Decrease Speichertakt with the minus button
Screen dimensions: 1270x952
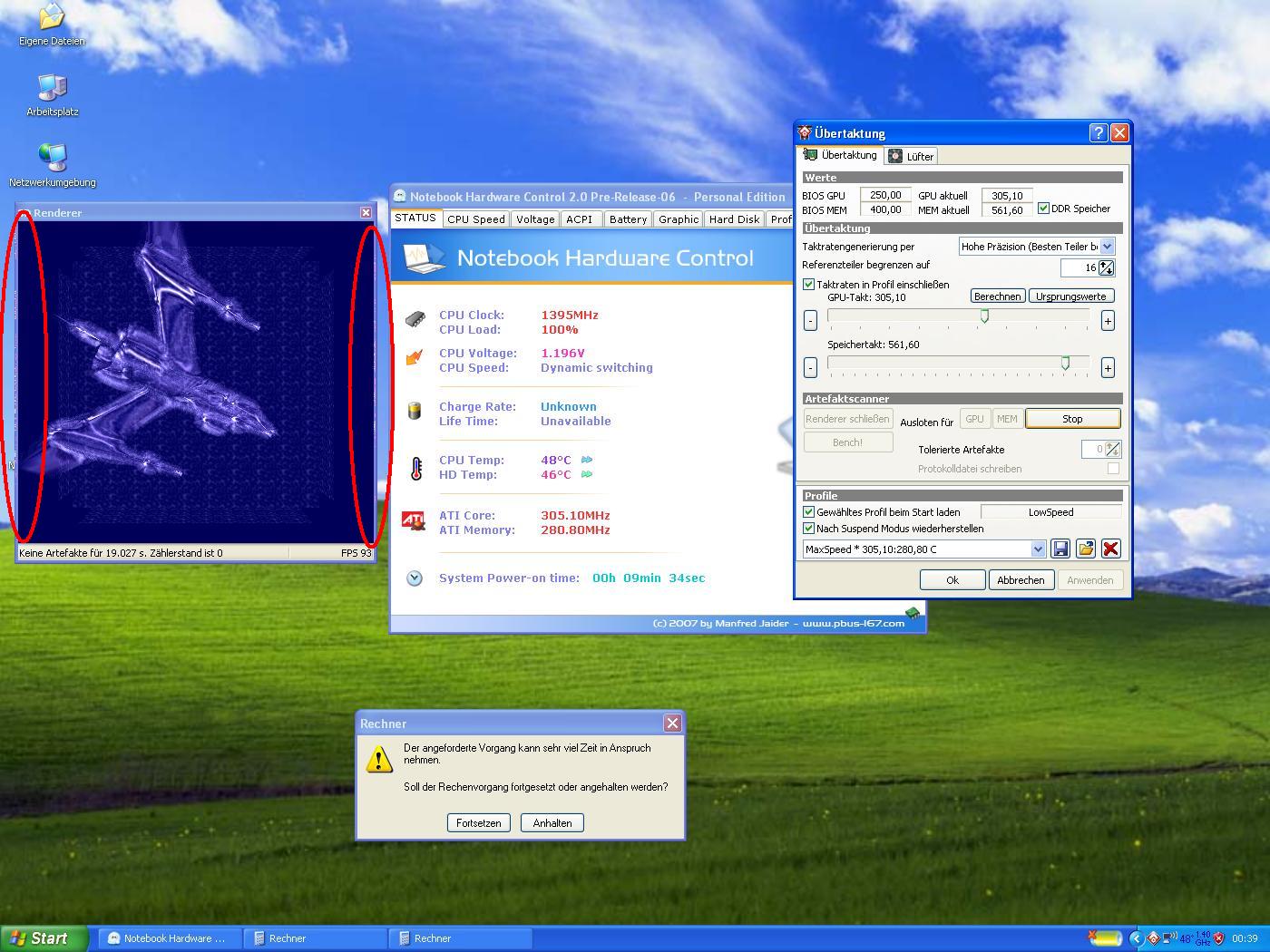point(810,367)
